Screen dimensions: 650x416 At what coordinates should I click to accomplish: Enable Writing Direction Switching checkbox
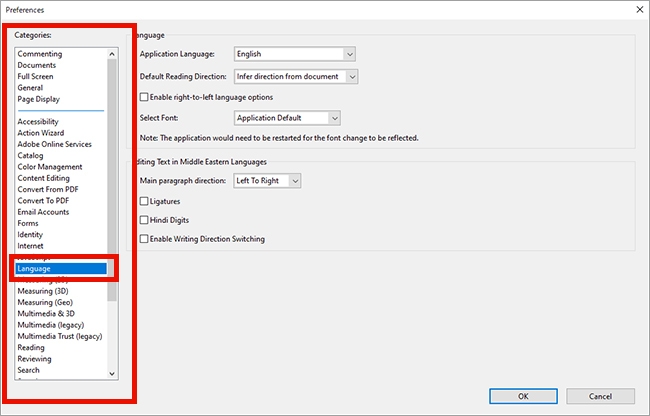(145, 239)
